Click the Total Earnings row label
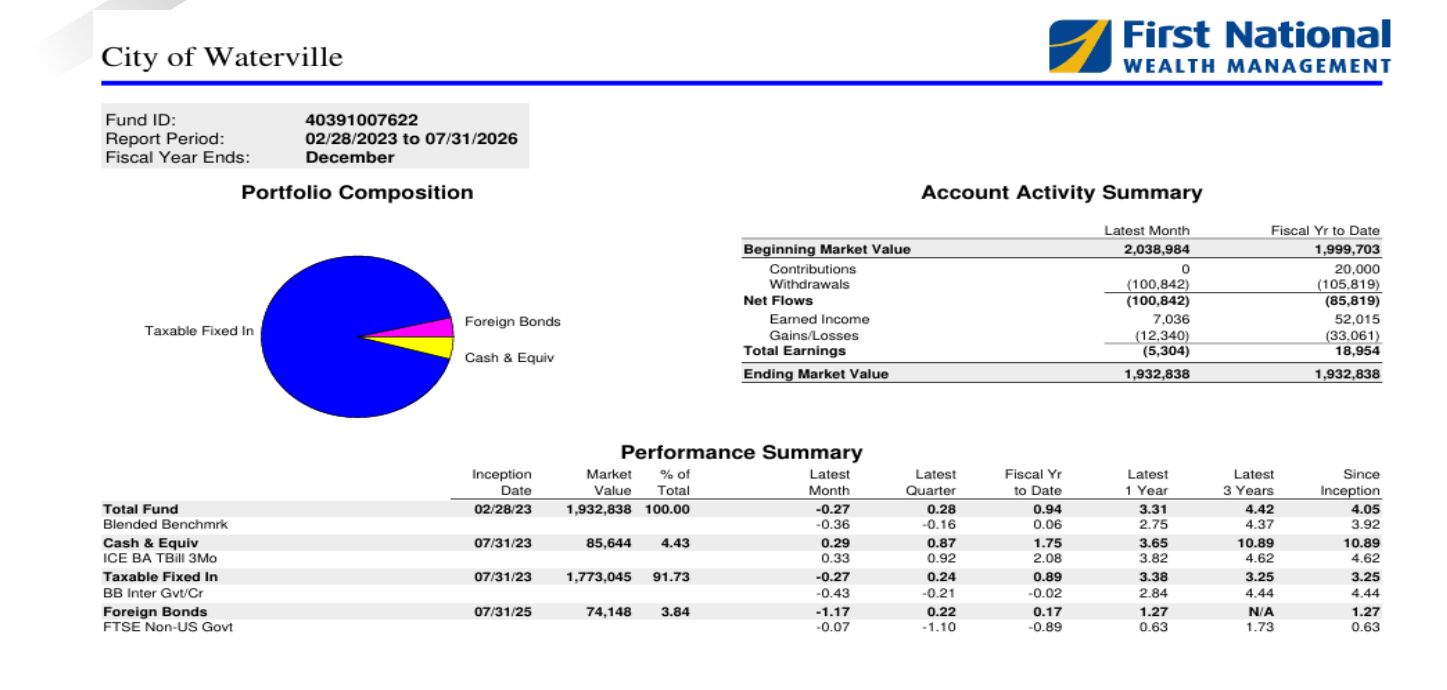 (x=794, y=350)
